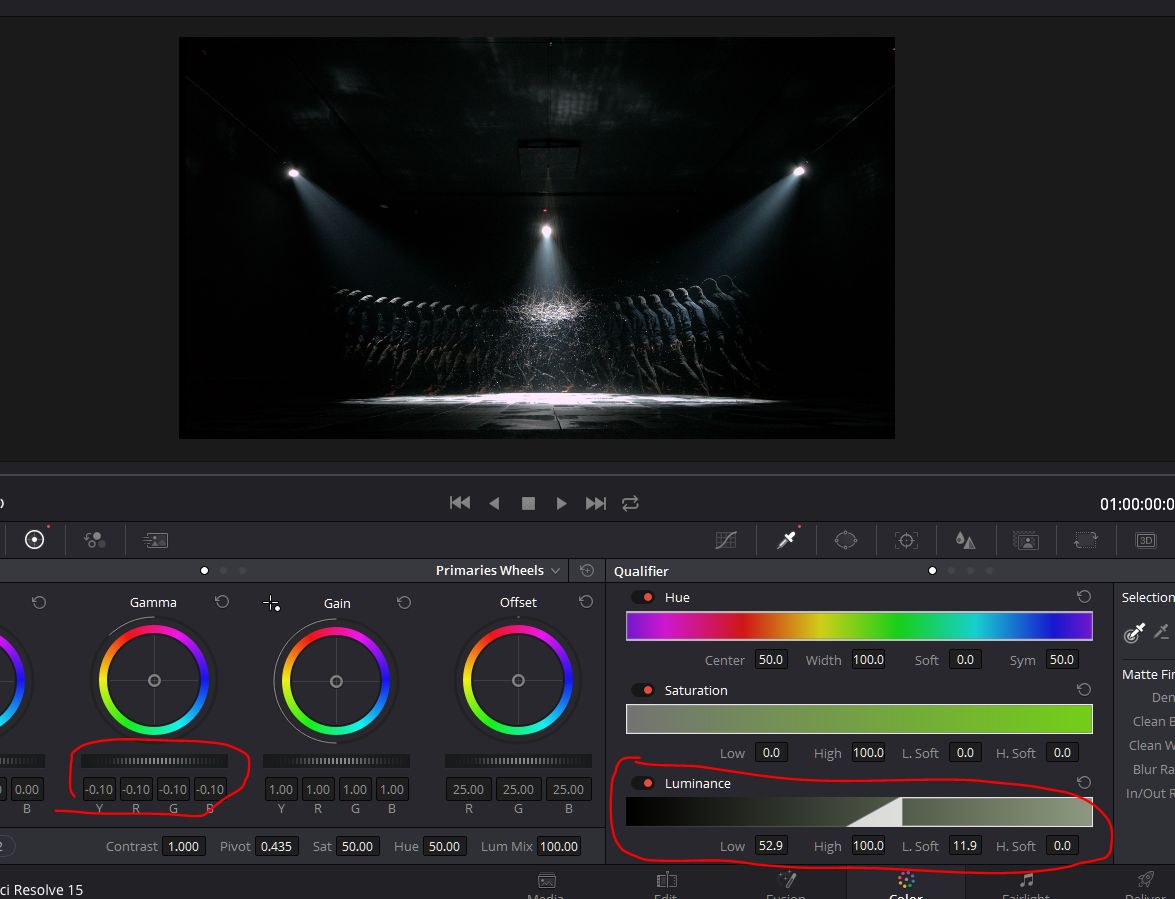
Task: Reset the Hue qualifier
Action: [1084, 596]
